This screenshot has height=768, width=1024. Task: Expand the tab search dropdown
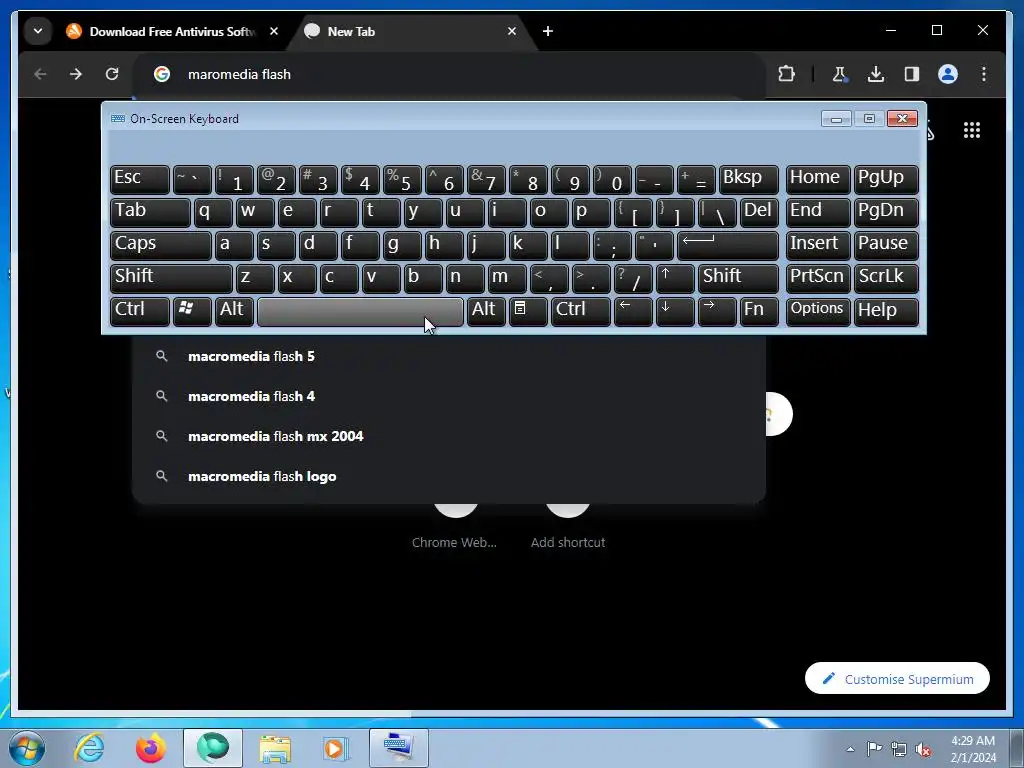coord(38,31)
